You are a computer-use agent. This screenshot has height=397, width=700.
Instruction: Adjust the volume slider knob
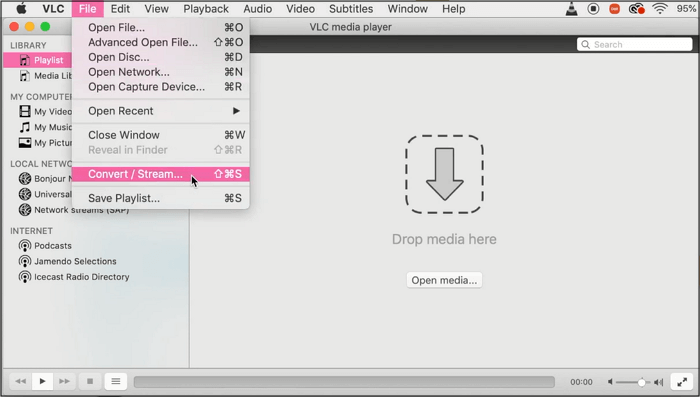coord(642,382)
